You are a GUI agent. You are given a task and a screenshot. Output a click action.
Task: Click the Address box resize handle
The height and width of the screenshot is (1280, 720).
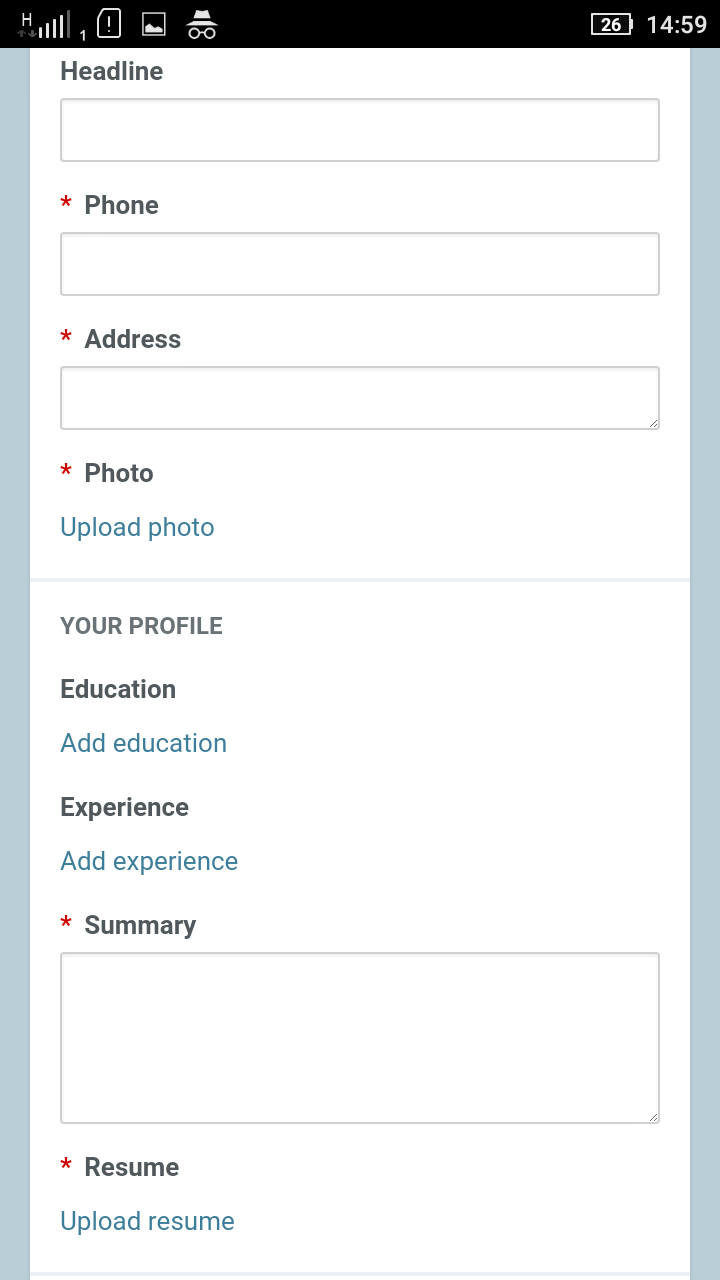[x=652, y=422]
